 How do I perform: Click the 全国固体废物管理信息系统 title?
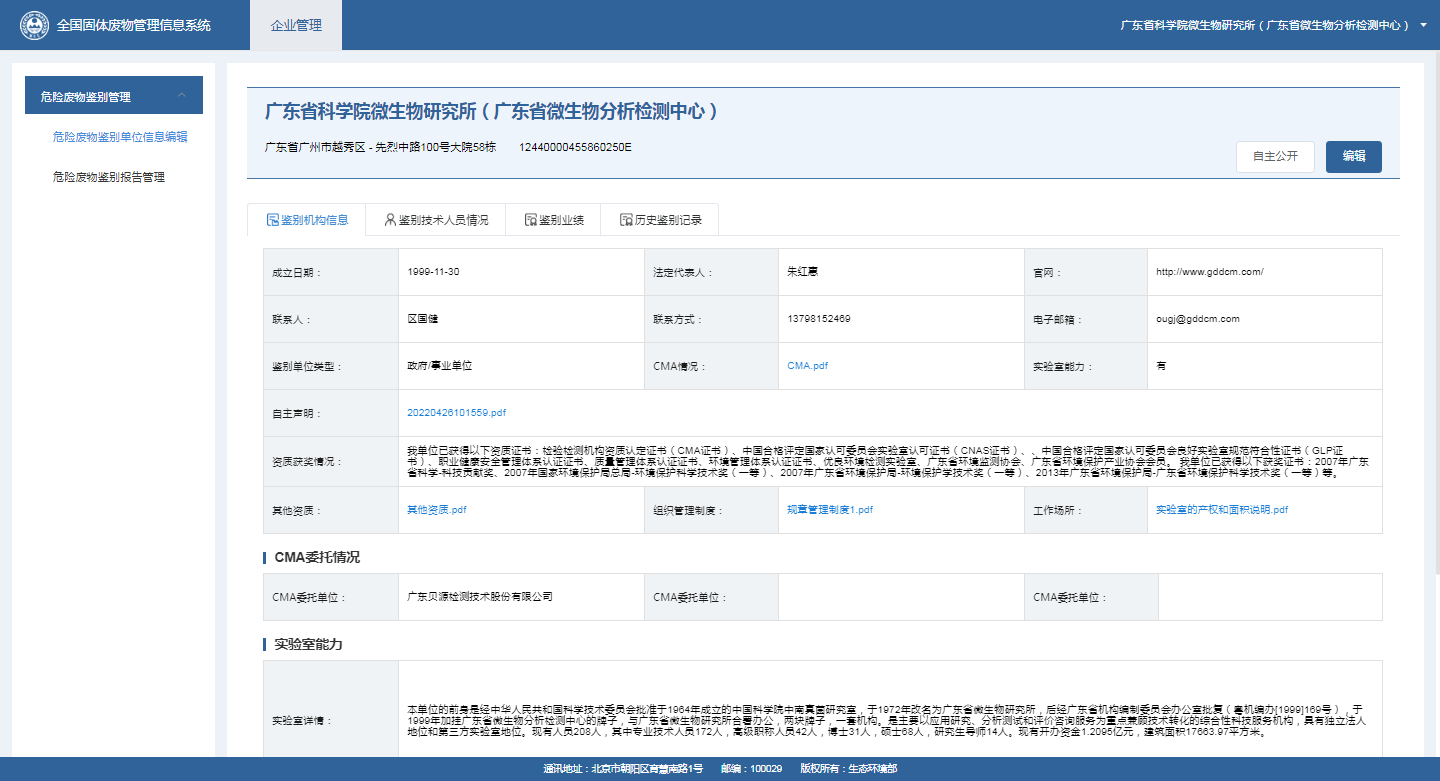134,25
